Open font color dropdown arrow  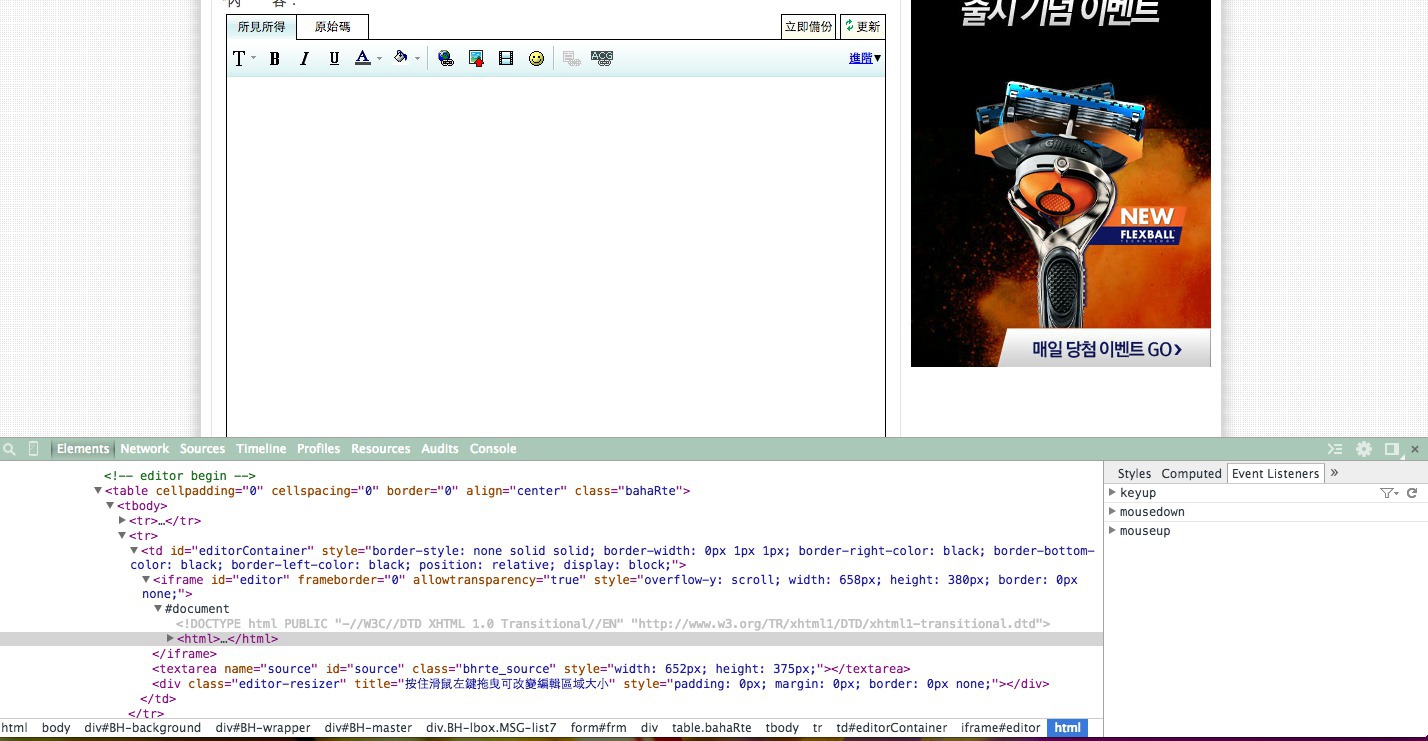point(380,59)
